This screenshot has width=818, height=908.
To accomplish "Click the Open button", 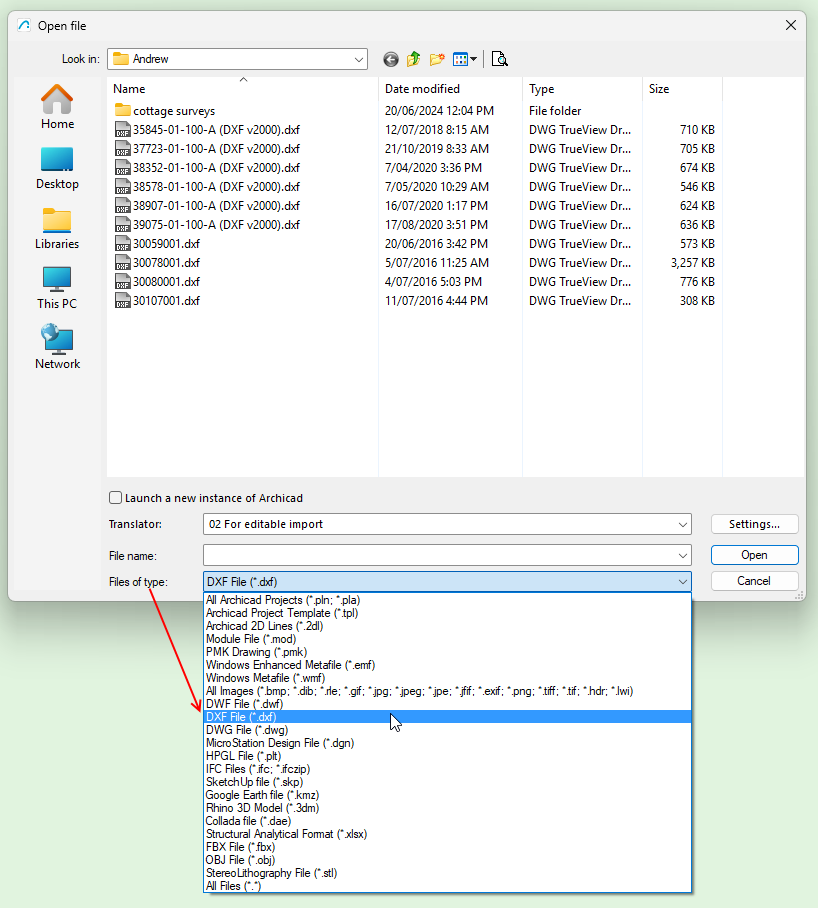I will (x=754, y=555).
